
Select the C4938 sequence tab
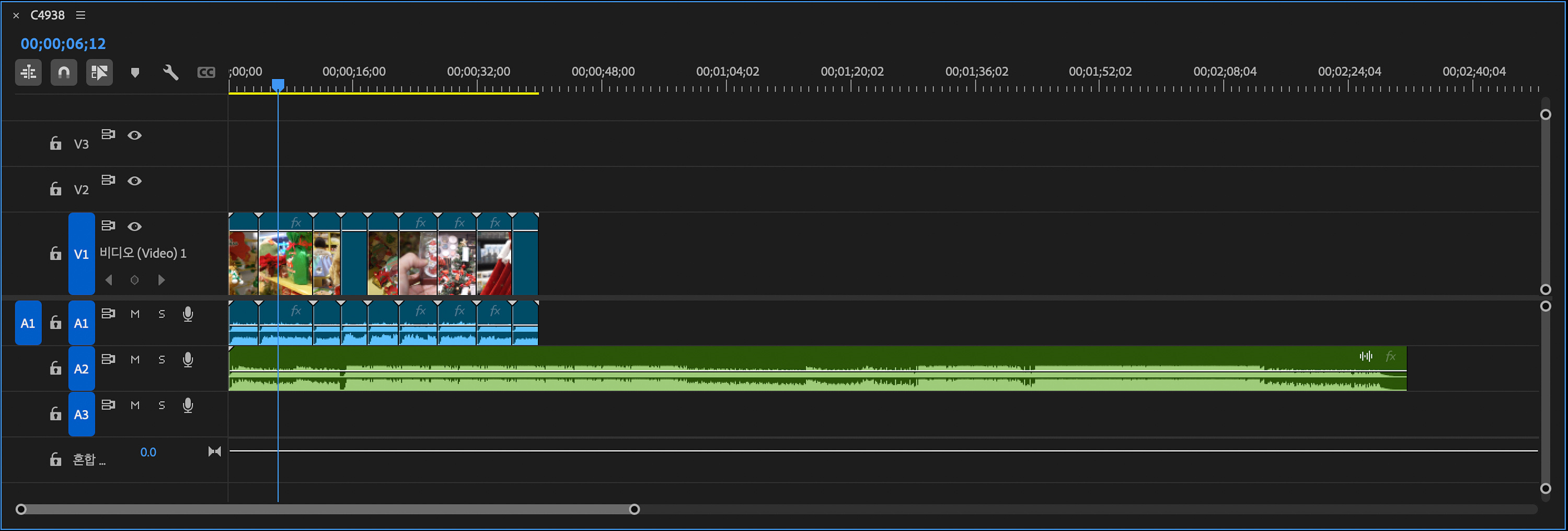[48, 15]
